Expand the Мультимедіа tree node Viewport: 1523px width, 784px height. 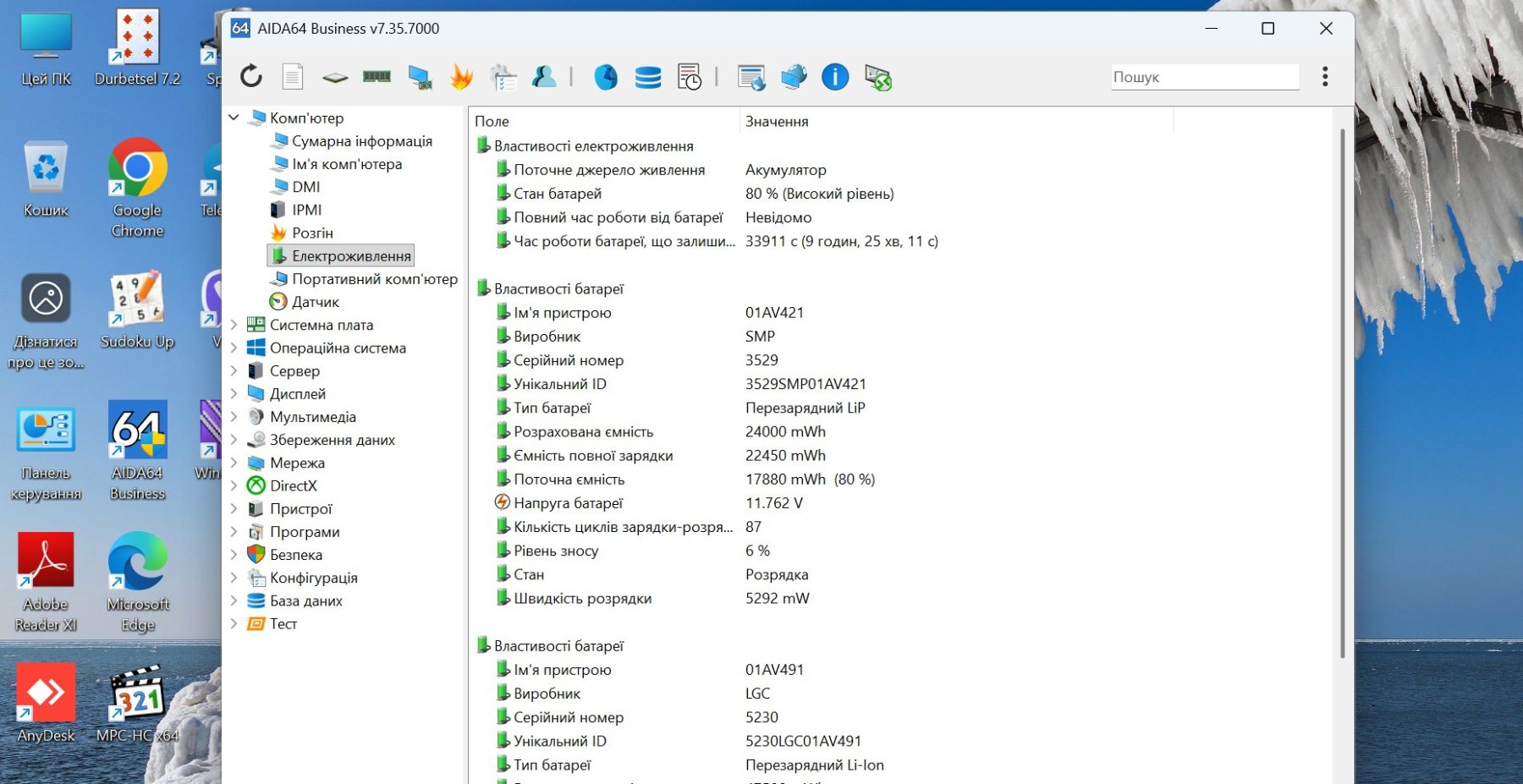[234, 416]
